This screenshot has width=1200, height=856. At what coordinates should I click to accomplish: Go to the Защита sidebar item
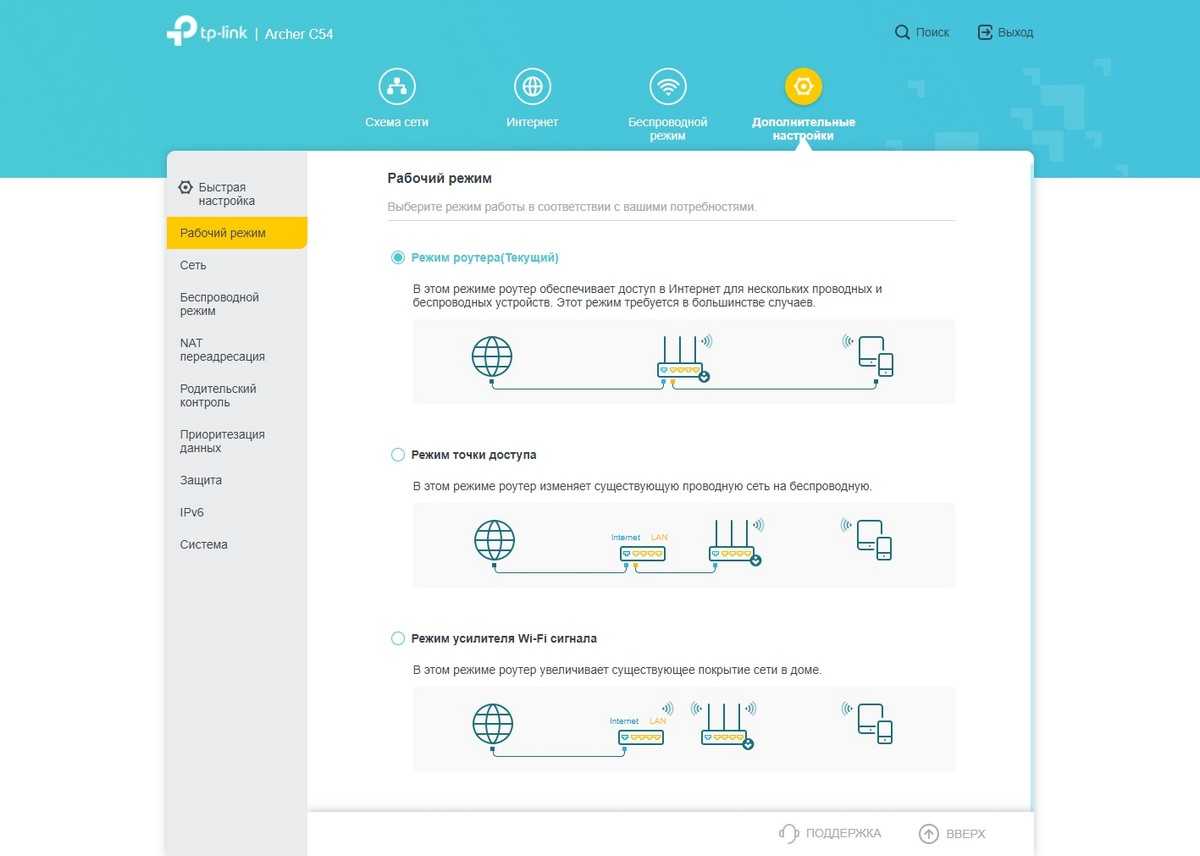pos(201,480)
